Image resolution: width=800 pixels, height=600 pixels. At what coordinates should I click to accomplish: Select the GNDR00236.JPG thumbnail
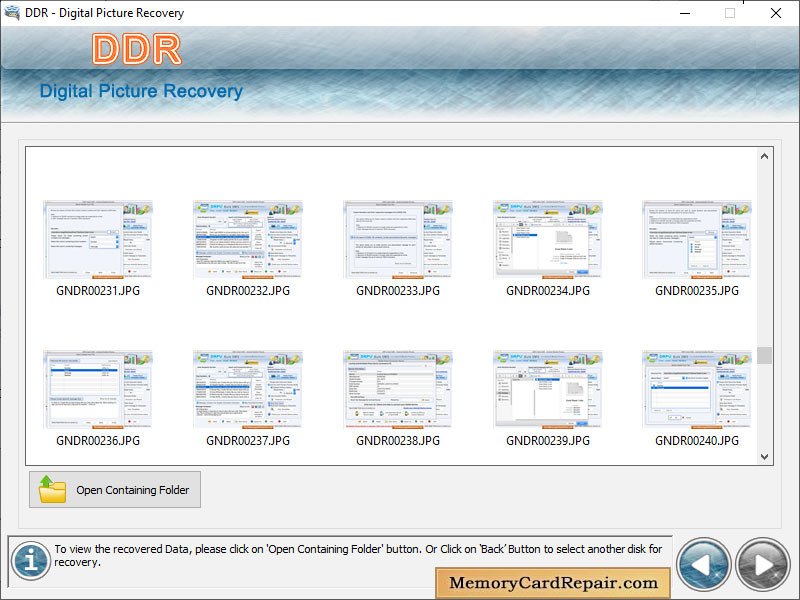click(x=98, y=389)
